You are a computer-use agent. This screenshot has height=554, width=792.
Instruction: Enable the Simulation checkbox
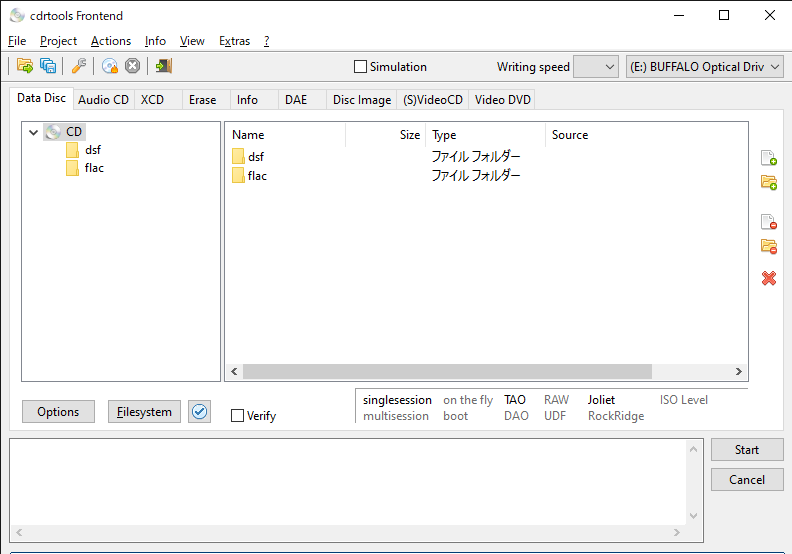pos(361,67)
